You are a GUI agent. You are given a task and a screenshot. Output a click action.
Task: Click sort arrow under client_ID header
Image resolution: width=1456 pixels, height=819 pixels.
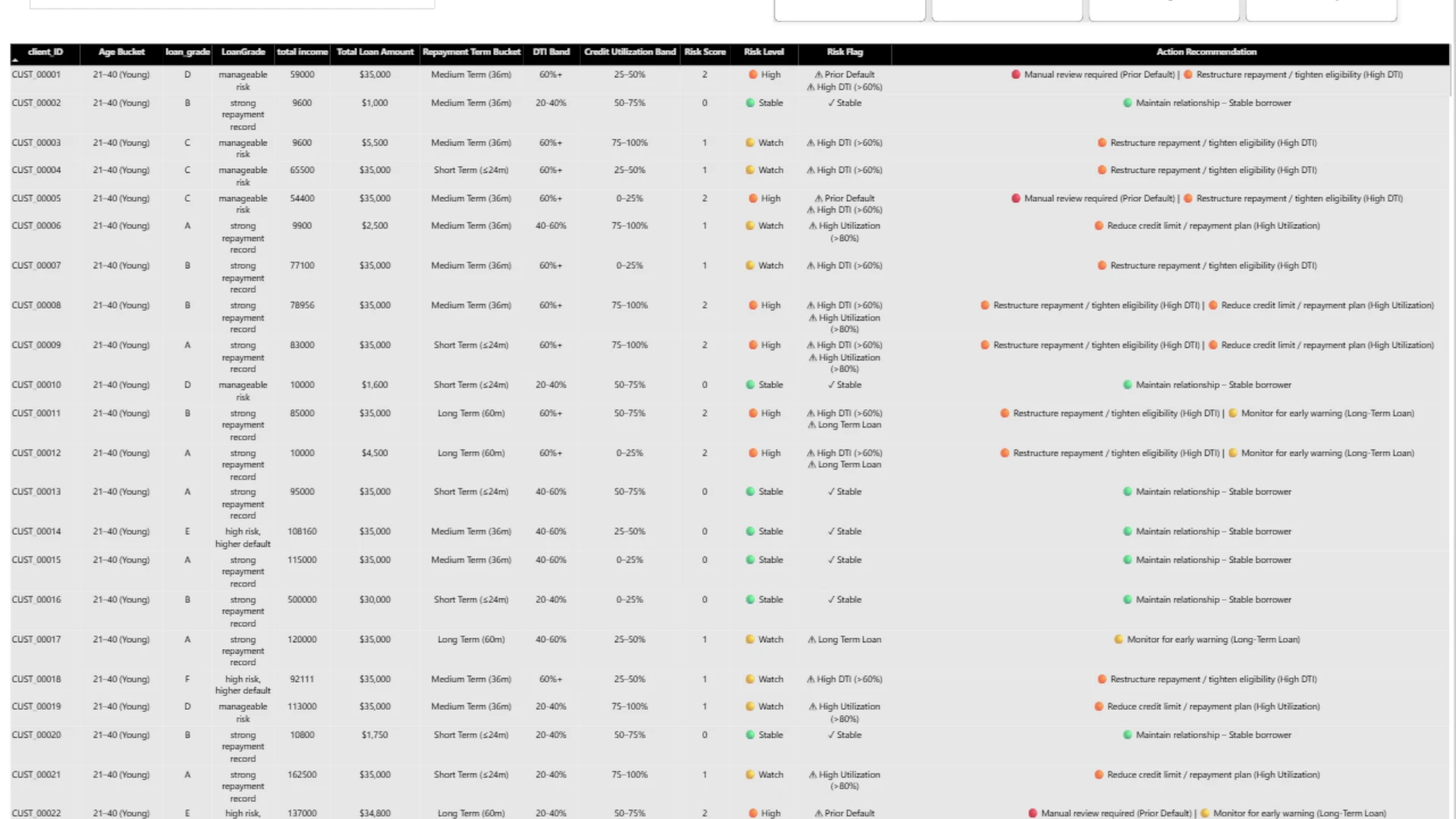pyautogui.click(x=14, y=60)
